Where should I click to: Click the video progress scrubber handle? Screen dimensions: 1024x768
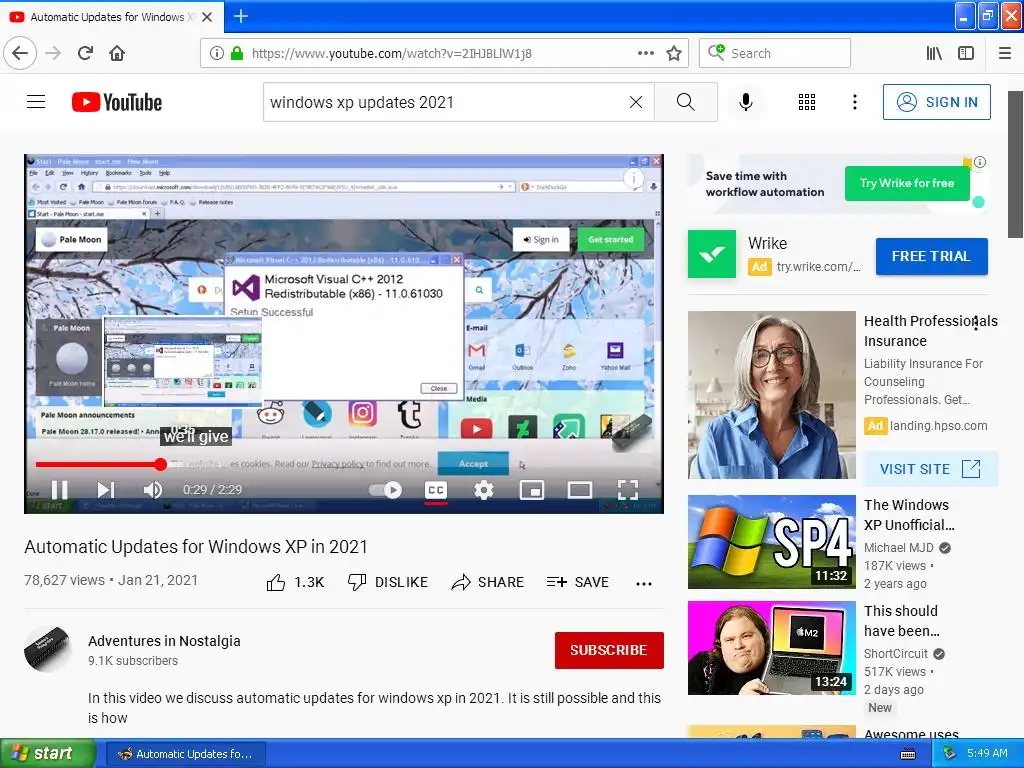click(x=161, y=464)
